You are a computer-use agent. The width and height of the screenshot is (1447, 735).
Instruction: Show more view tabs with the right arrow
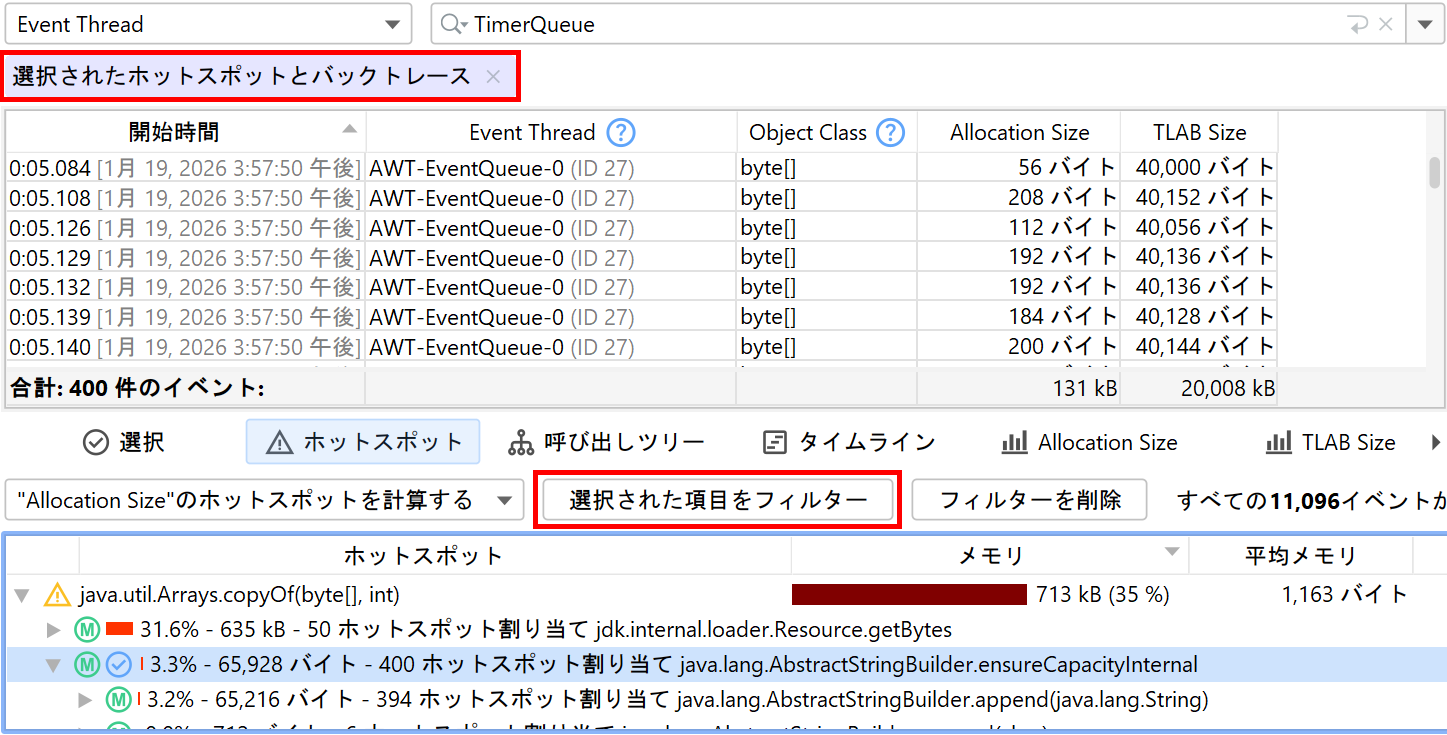coord(1437,442)
